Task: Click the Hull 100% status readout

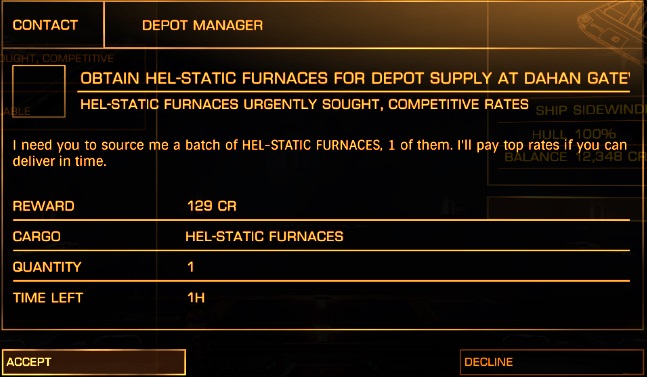Action: pyautogui.click(x=574, y=134)
